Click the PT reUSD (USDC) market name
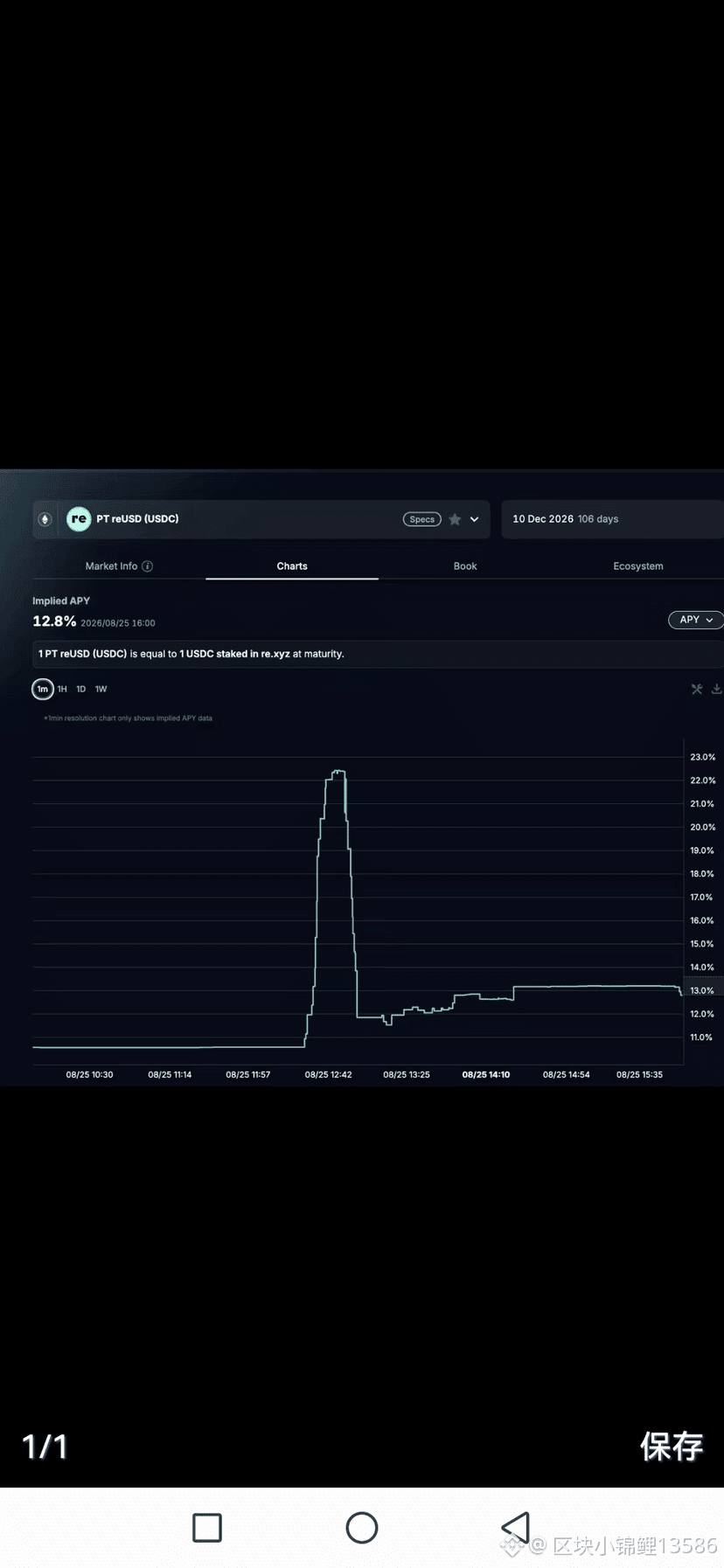 point(137,519)
